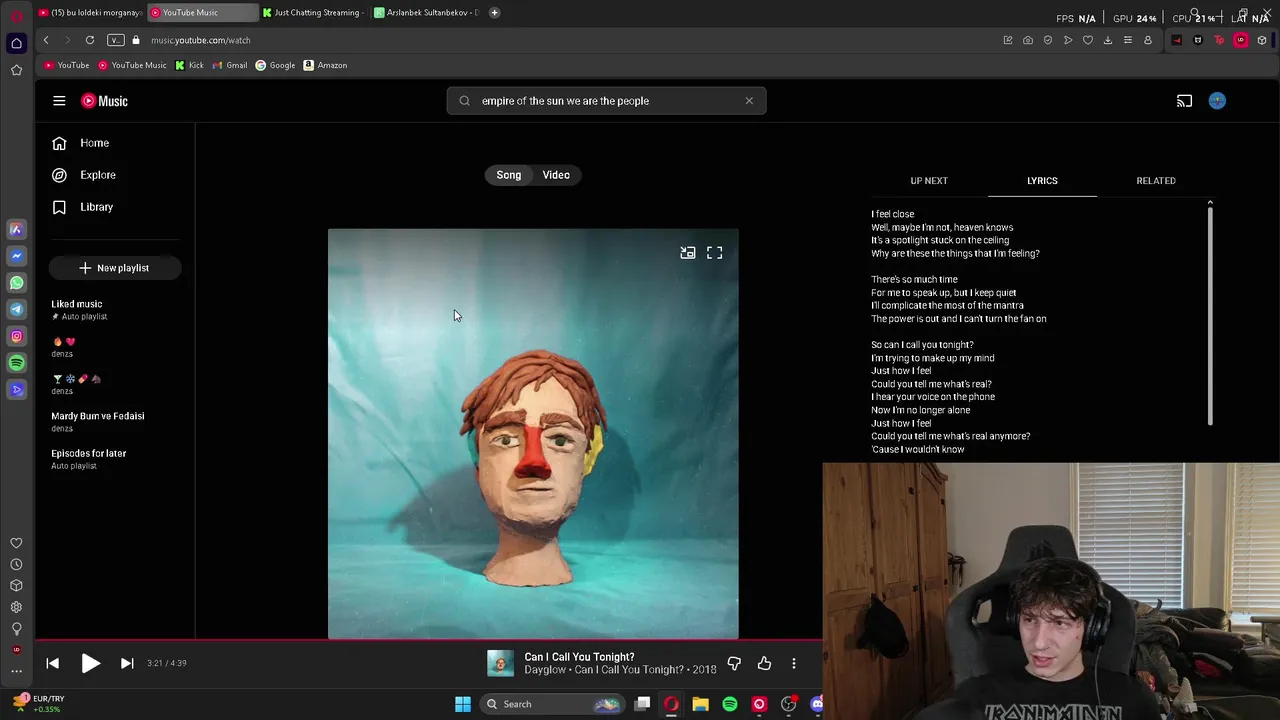This screenshot has height=720, width=1280.
Task: Open the YouTube bookmark
Action: [x=67, y=65]
